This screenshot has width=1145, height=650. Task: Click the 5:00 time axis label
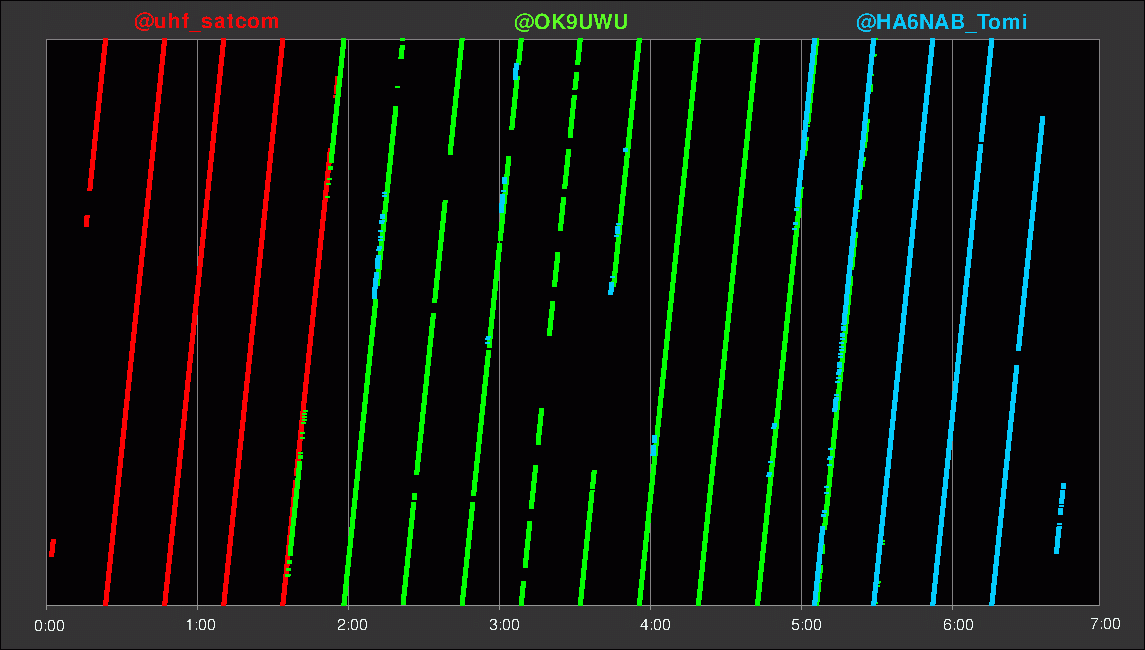(x=806, y=625)
